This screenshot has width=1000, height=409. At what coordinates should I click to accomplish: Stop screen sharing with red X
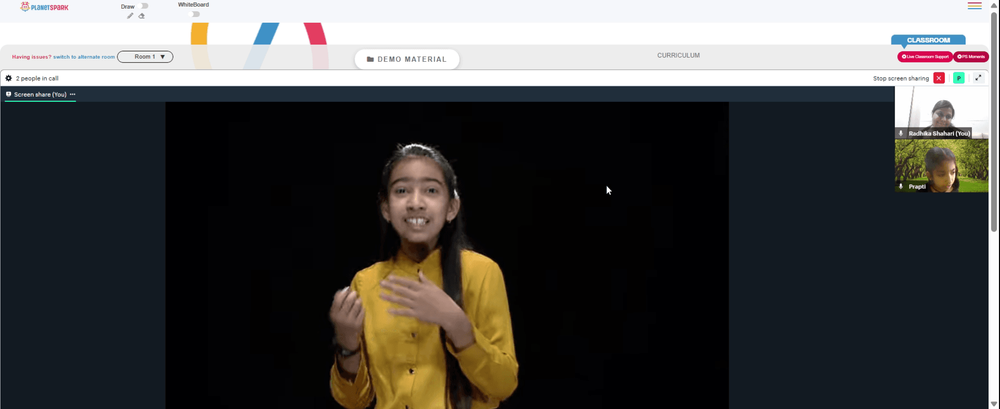(939, 78)
